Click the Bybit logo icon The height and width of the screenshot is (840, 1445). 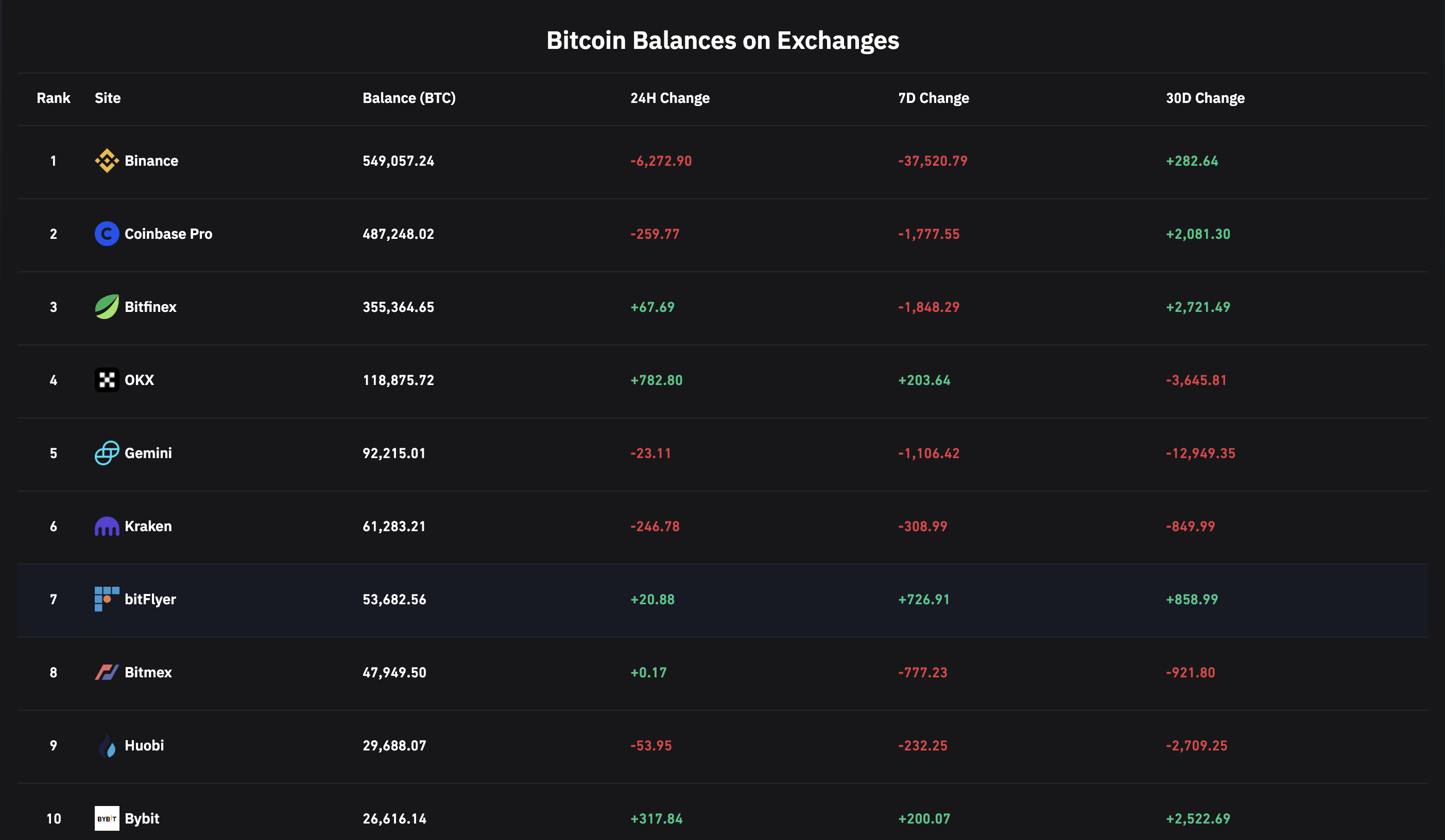[107, 818]
